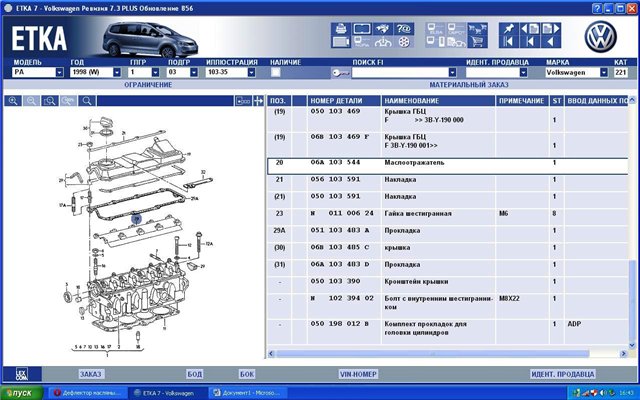
Task: Switch to the Дефлектор масляны... taskbar window
Action: 88,393
